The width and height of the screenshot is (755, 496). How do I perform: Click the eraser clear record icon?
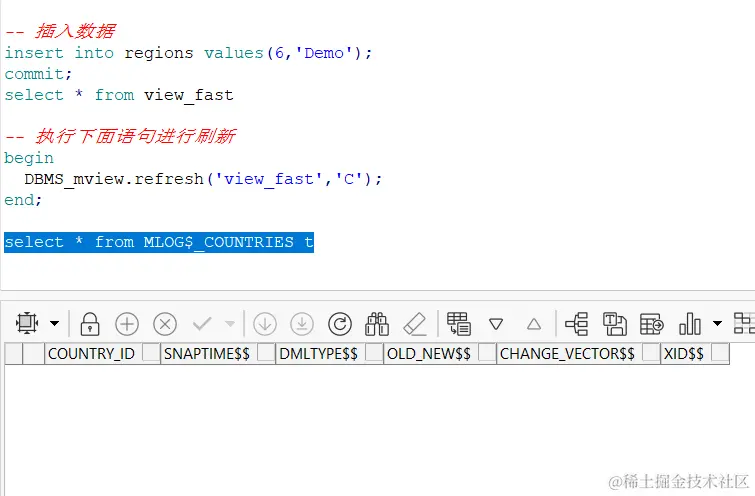tap(415, 324)
